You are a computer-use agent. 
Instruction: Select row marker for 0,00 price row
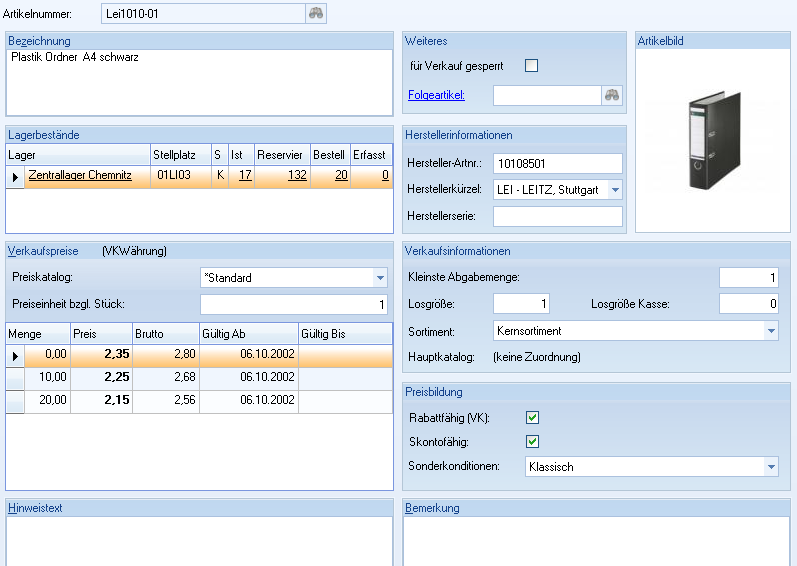[15, 354]
